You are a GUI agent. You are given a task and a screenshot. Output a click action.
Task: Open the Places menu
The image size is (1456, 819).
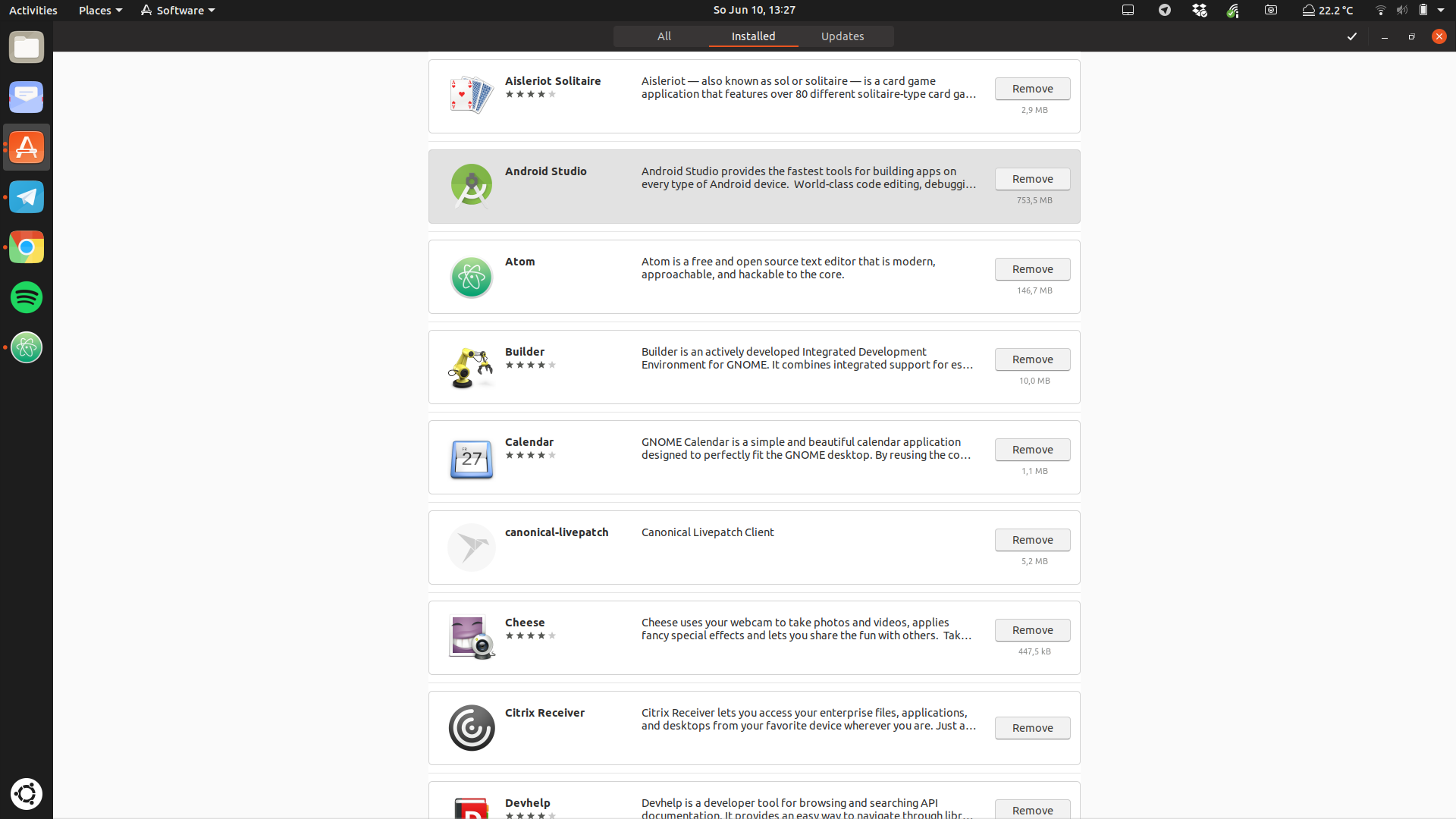pos(100,10)
